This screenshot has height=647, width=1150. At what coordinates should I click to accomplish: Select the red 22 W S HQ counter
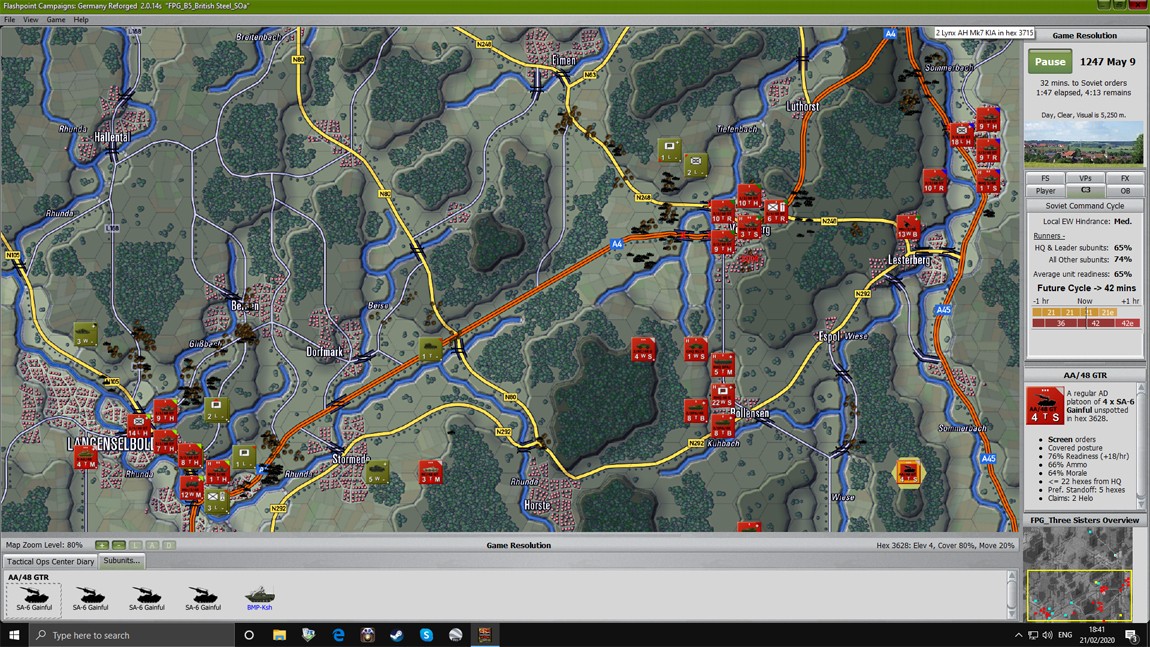click(722, 395)
